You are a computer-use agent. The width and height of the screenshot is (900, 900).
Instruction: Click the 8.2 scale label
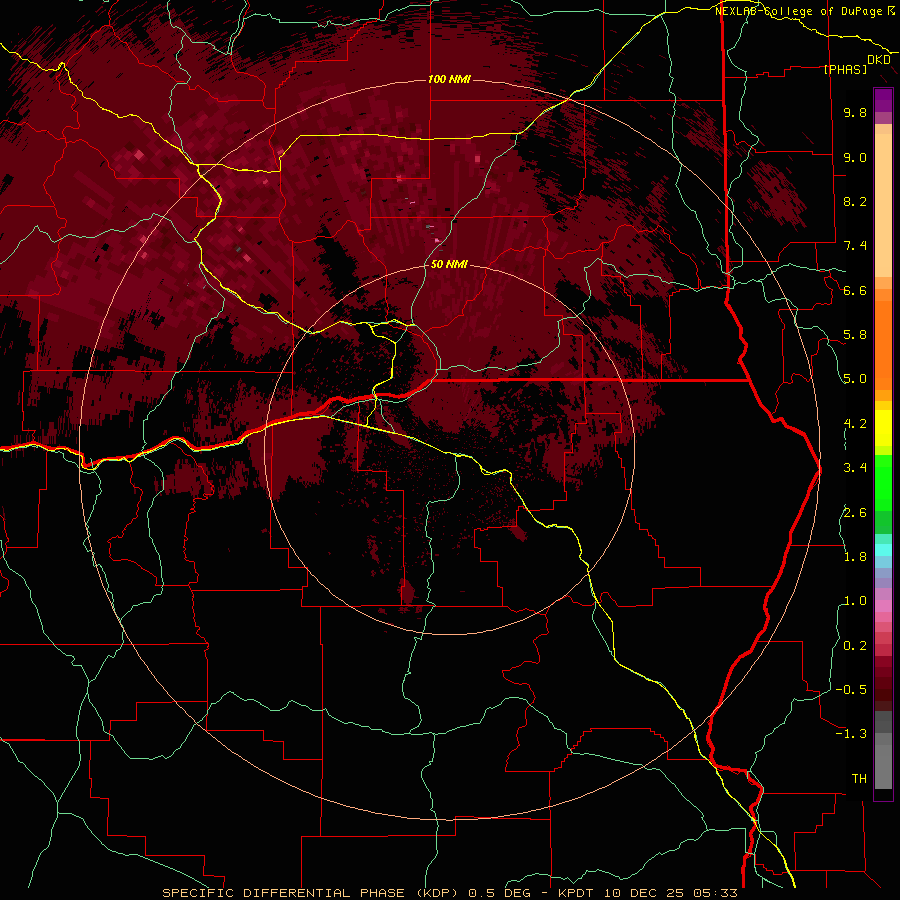tap(855, 201)
